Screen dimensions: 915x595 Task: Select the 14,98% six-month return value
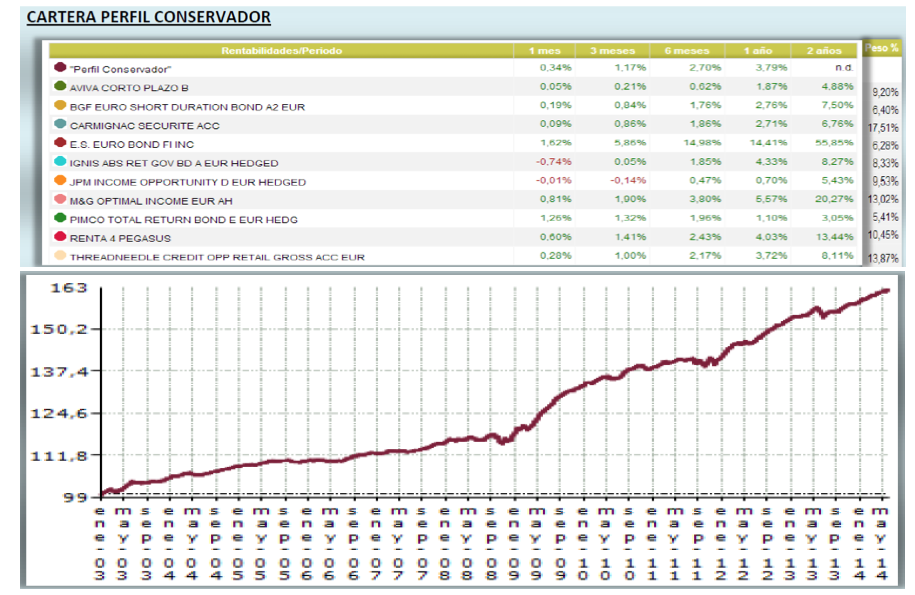703,142
